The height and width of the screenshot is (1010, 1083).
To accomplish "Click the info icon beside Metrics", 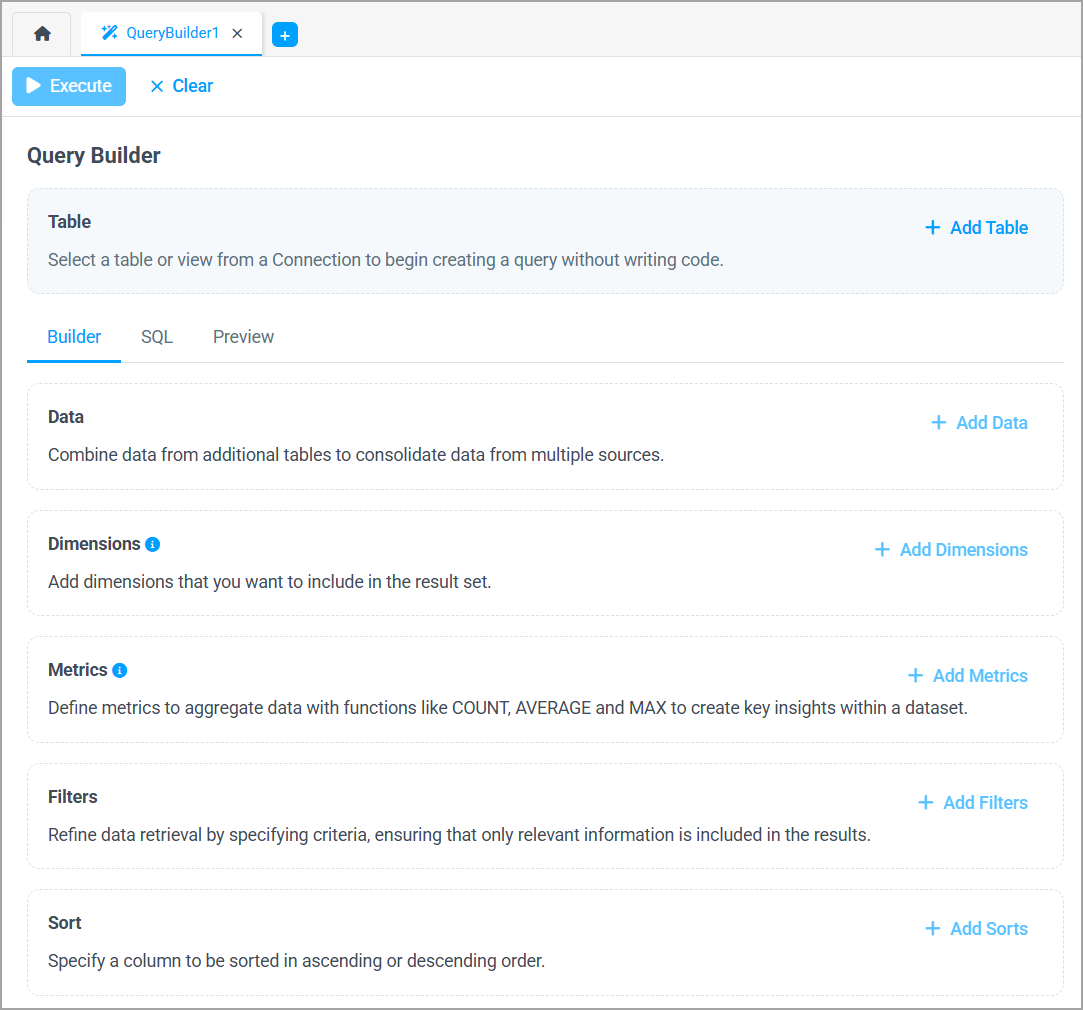I will coord(119,670).
